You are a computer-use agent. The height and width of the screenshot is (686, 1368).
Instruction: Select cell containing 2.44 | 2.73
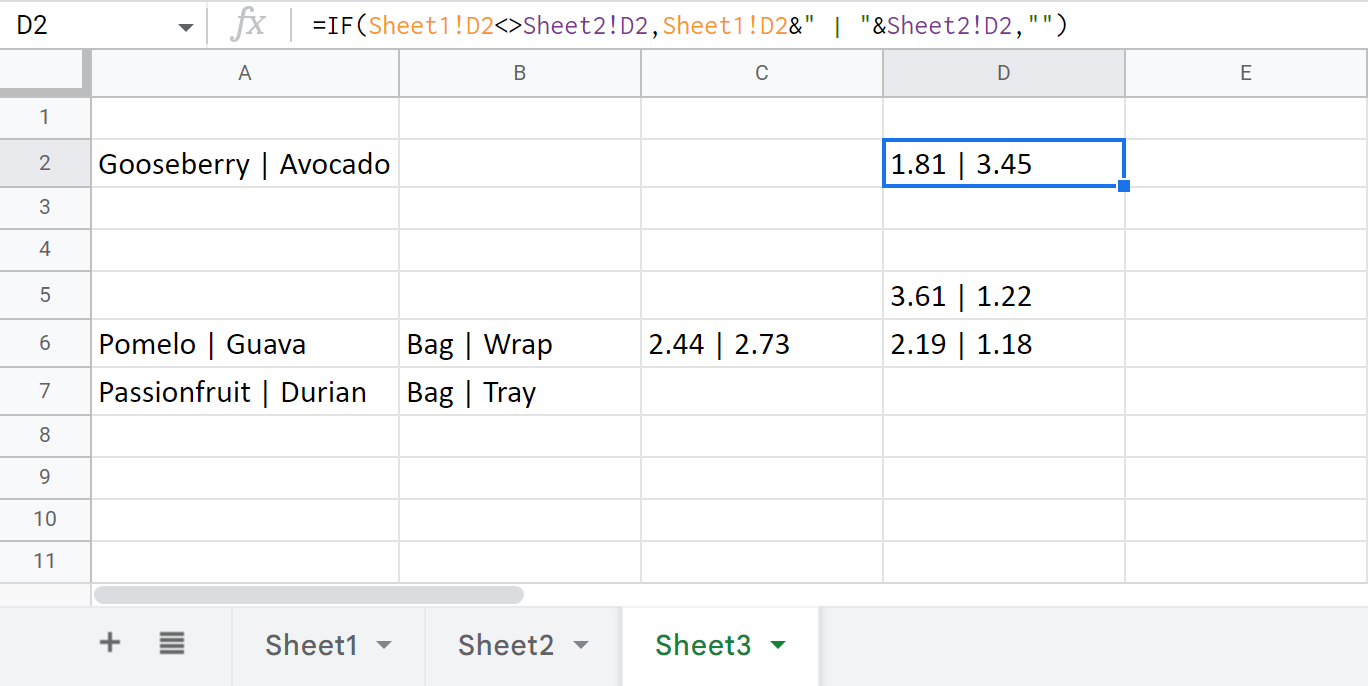(x=761, y=343)
